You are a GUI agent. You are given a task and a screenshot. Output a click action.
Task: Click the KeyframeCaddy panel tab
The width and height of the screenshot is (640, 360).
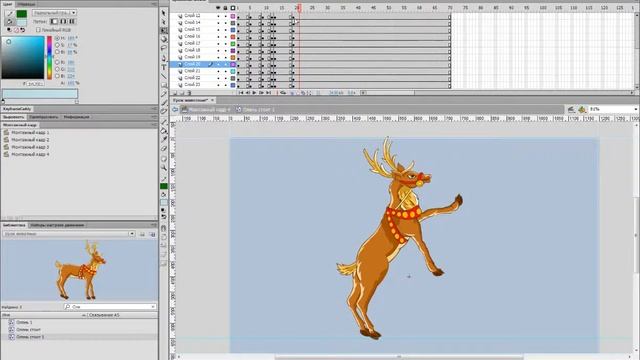tap(17, 109)
